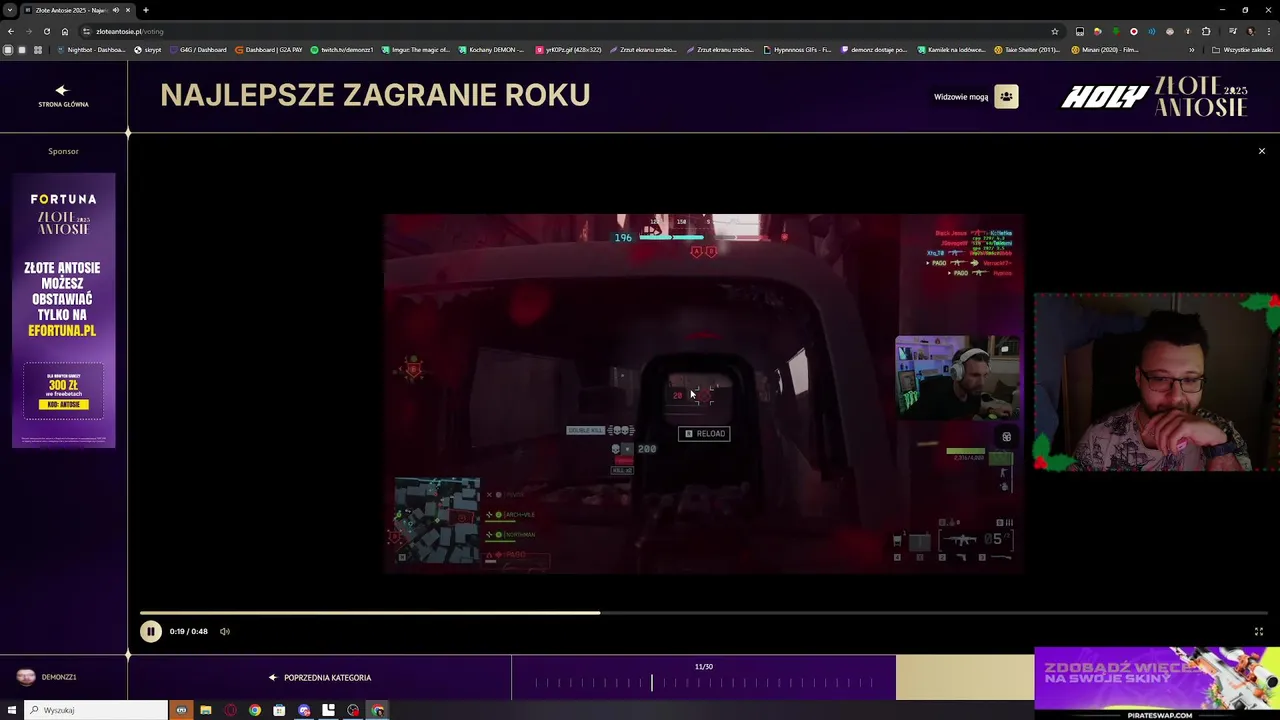Open the Microsoft Store taskbar icon
Image resolution: width=1280 pixels, height=720 pixels.
point(279,710)
